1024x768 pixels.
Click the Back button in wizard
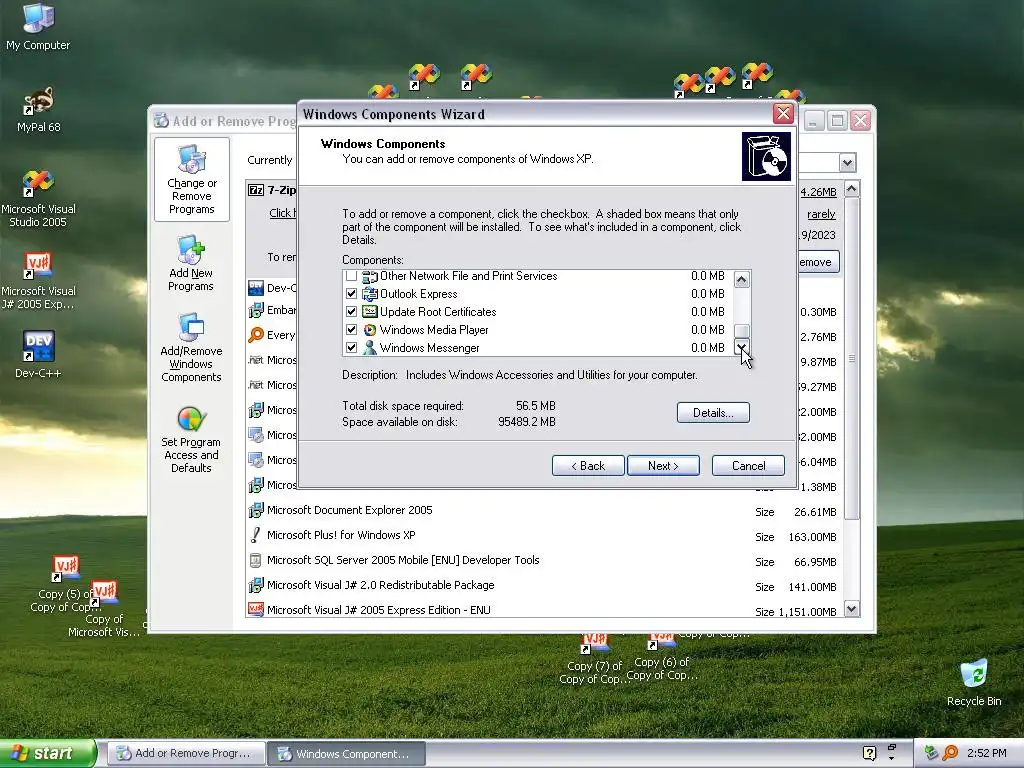pyautogui.click(x=588, y=466)
